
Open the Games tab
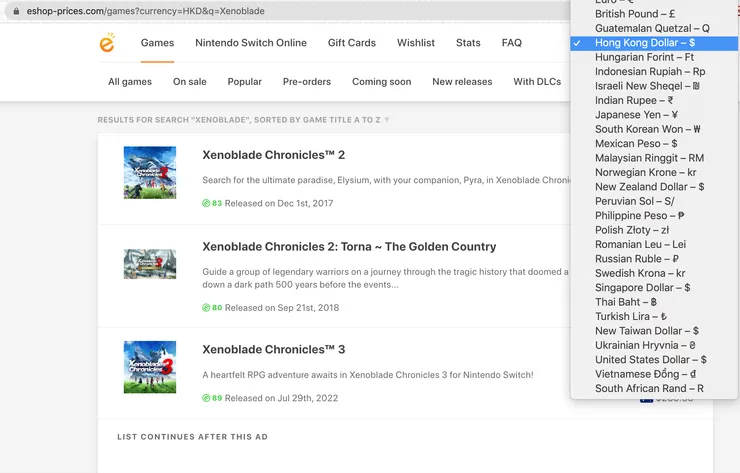pos(157,42)
